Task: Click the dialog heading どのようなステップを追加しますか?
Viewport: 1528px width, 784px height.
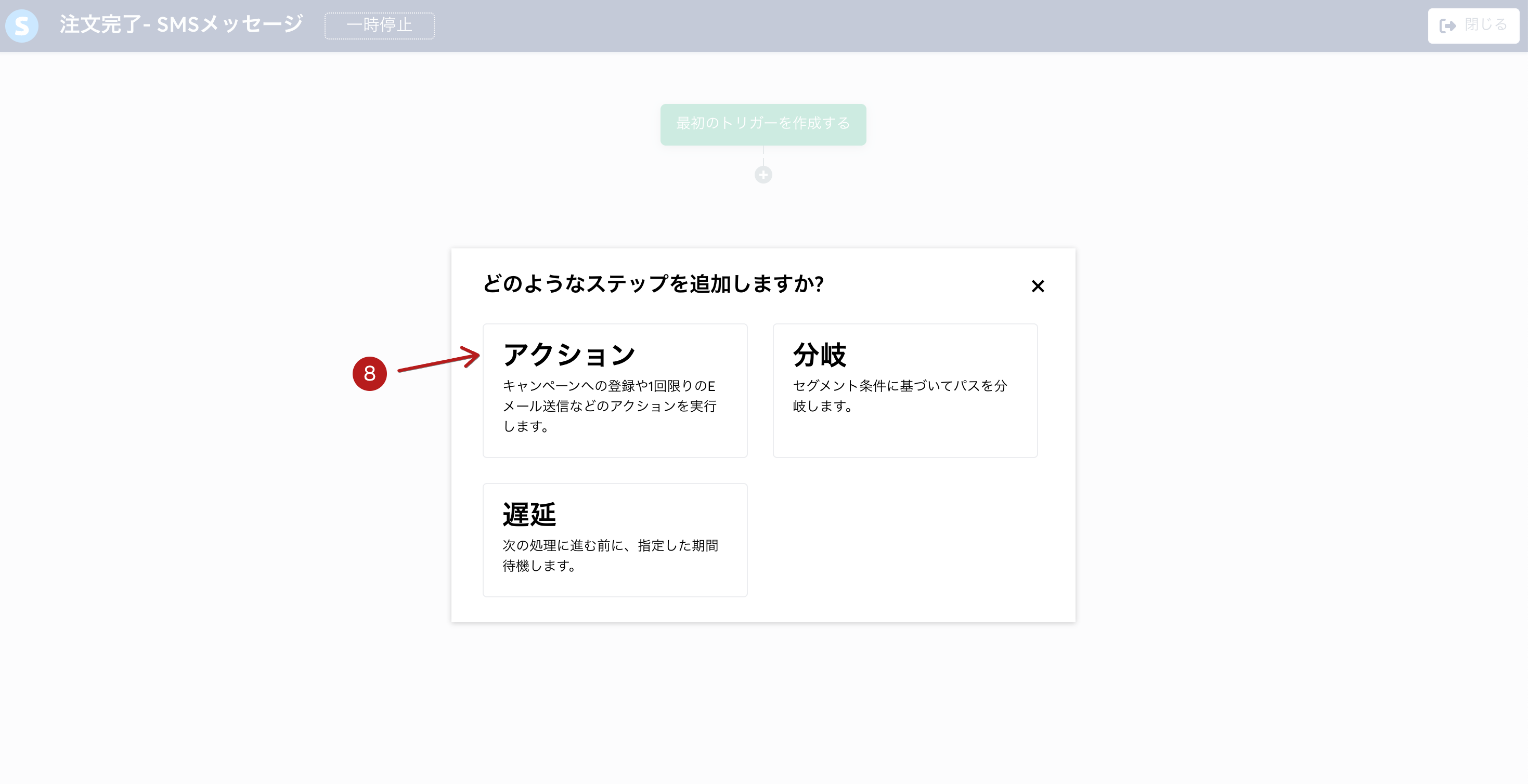Action: (653, 283)
